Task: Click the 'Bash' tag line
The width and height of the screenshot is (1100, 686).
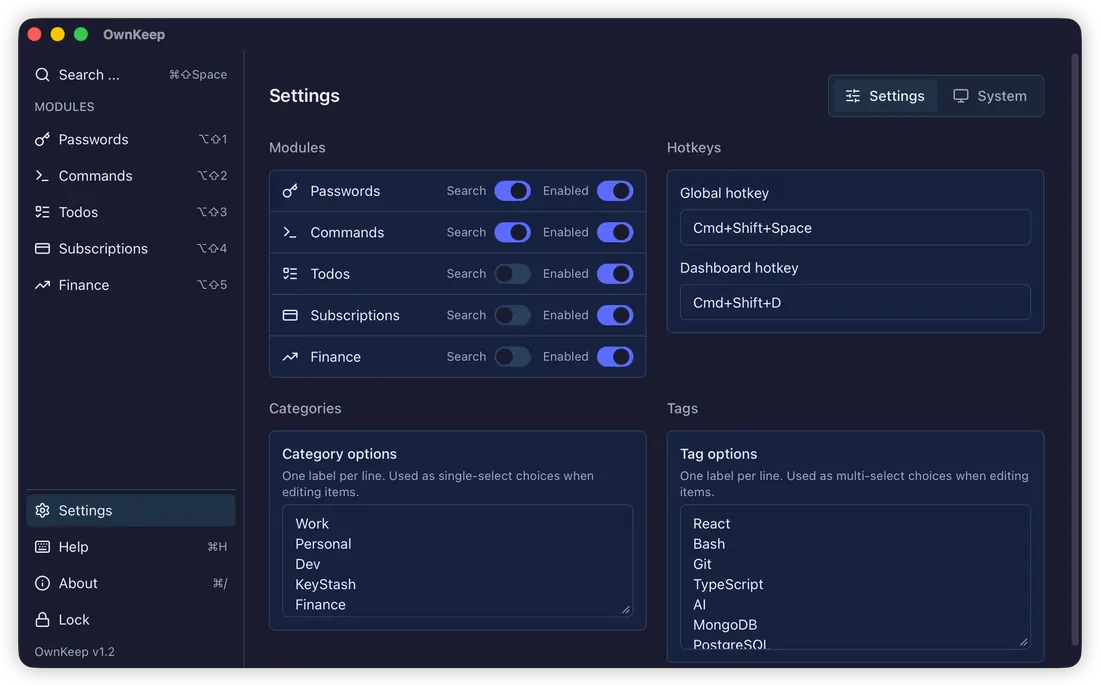Action: pos(709,544)
